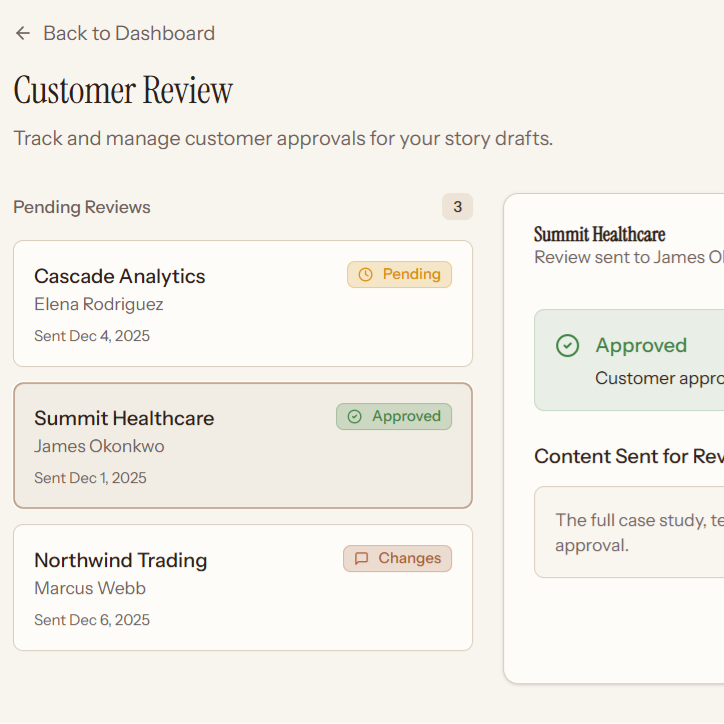Click the Approved status label on the Summit Healthcare card
The image size is (724, 724).
click(x=406, y=417)
